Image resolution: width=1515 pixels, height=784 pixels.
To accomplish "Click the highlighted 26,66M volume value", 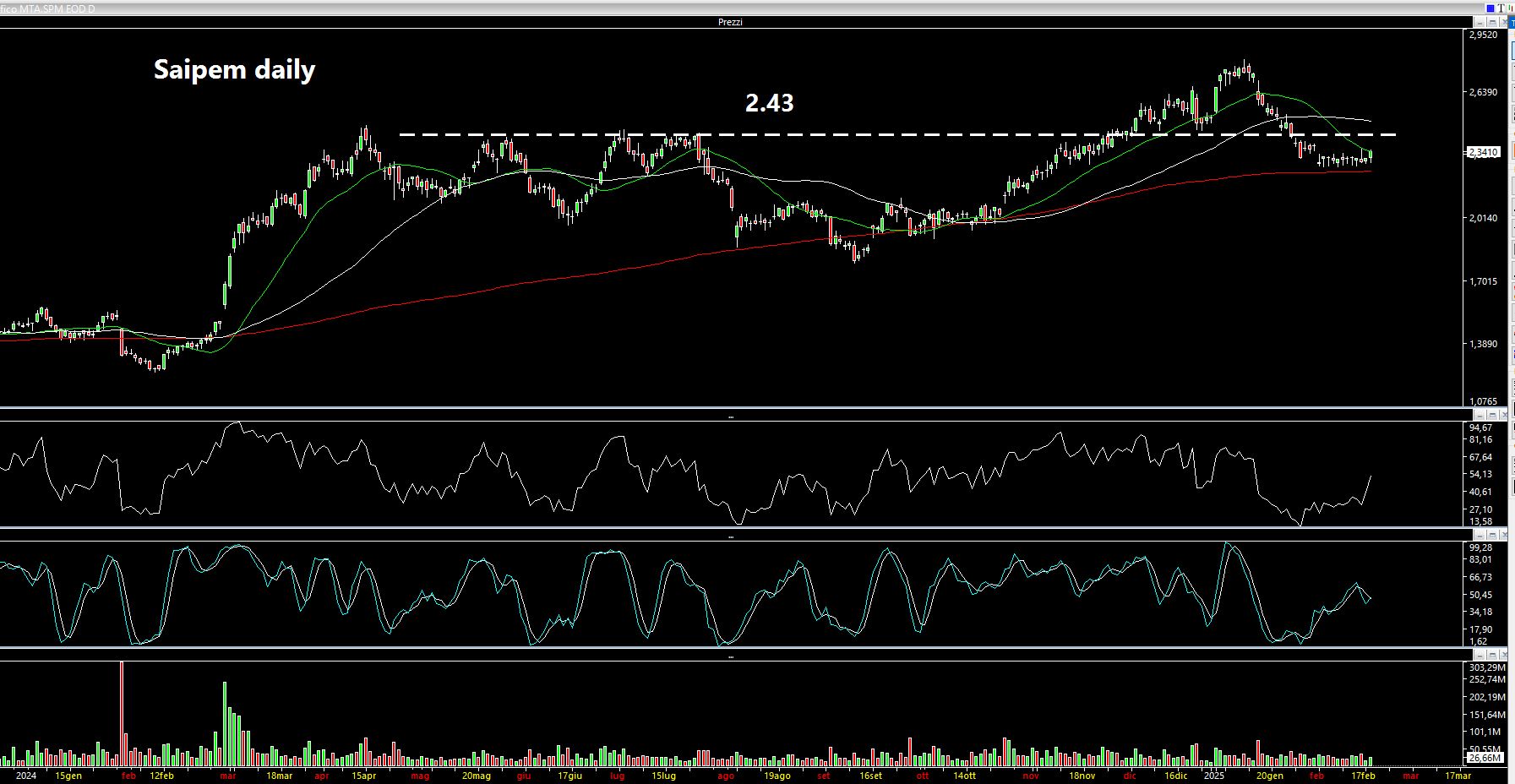I will click(1485, 758).
